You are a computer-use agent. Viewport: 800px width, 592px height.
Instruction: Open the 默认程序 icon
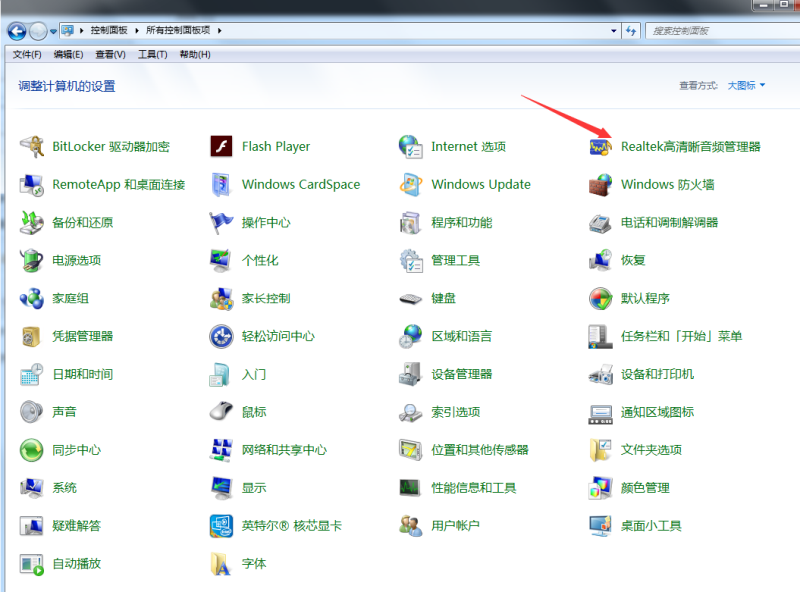coord(601,299)
